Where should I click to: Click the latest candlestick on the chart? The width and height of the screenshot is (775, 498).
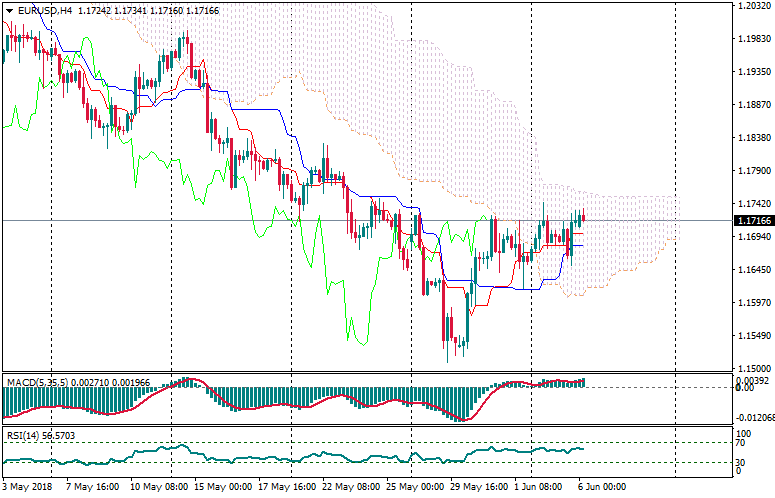tap(583, 216)
